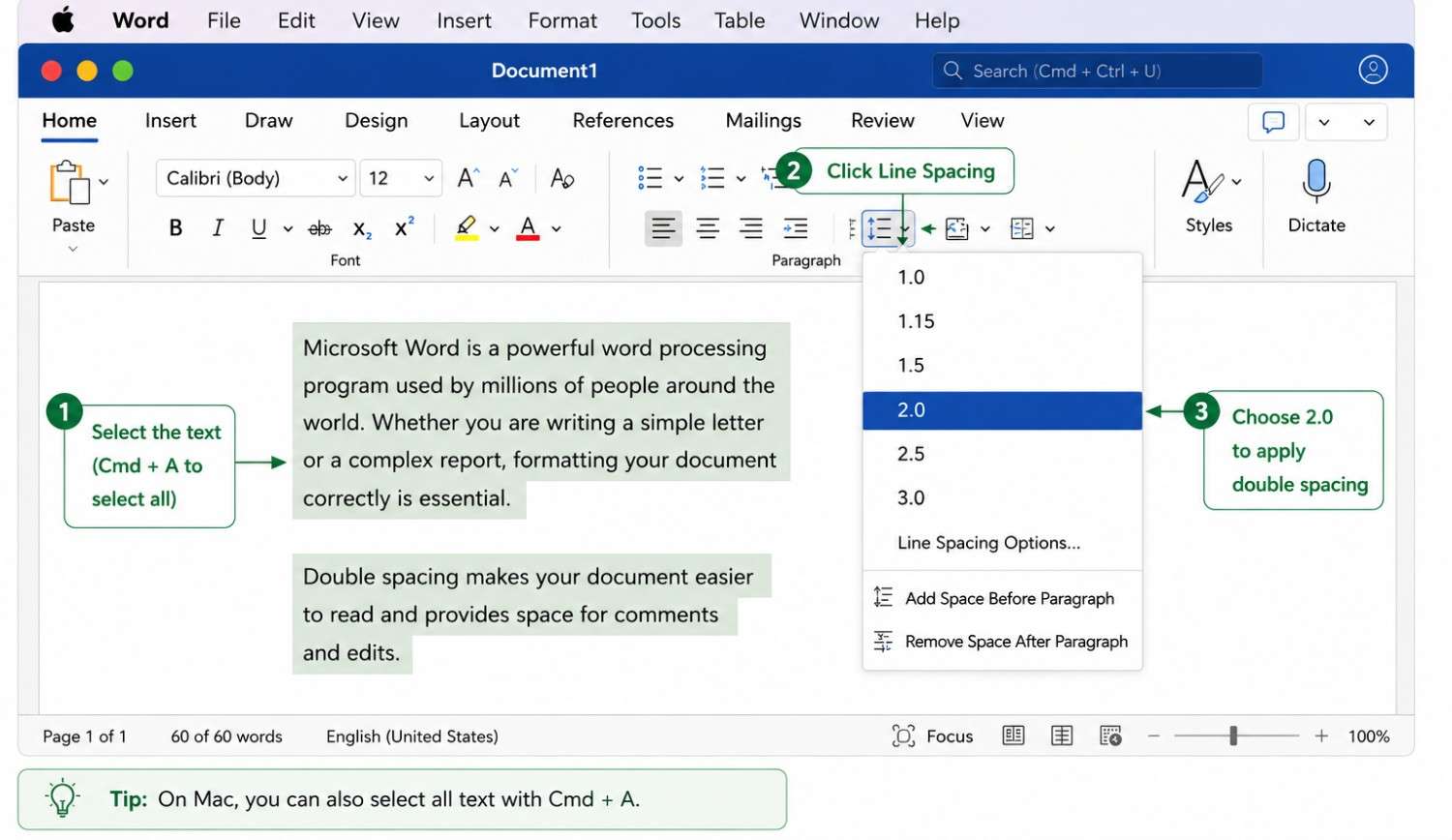Open the File menu in menu bar

(224, 20)
